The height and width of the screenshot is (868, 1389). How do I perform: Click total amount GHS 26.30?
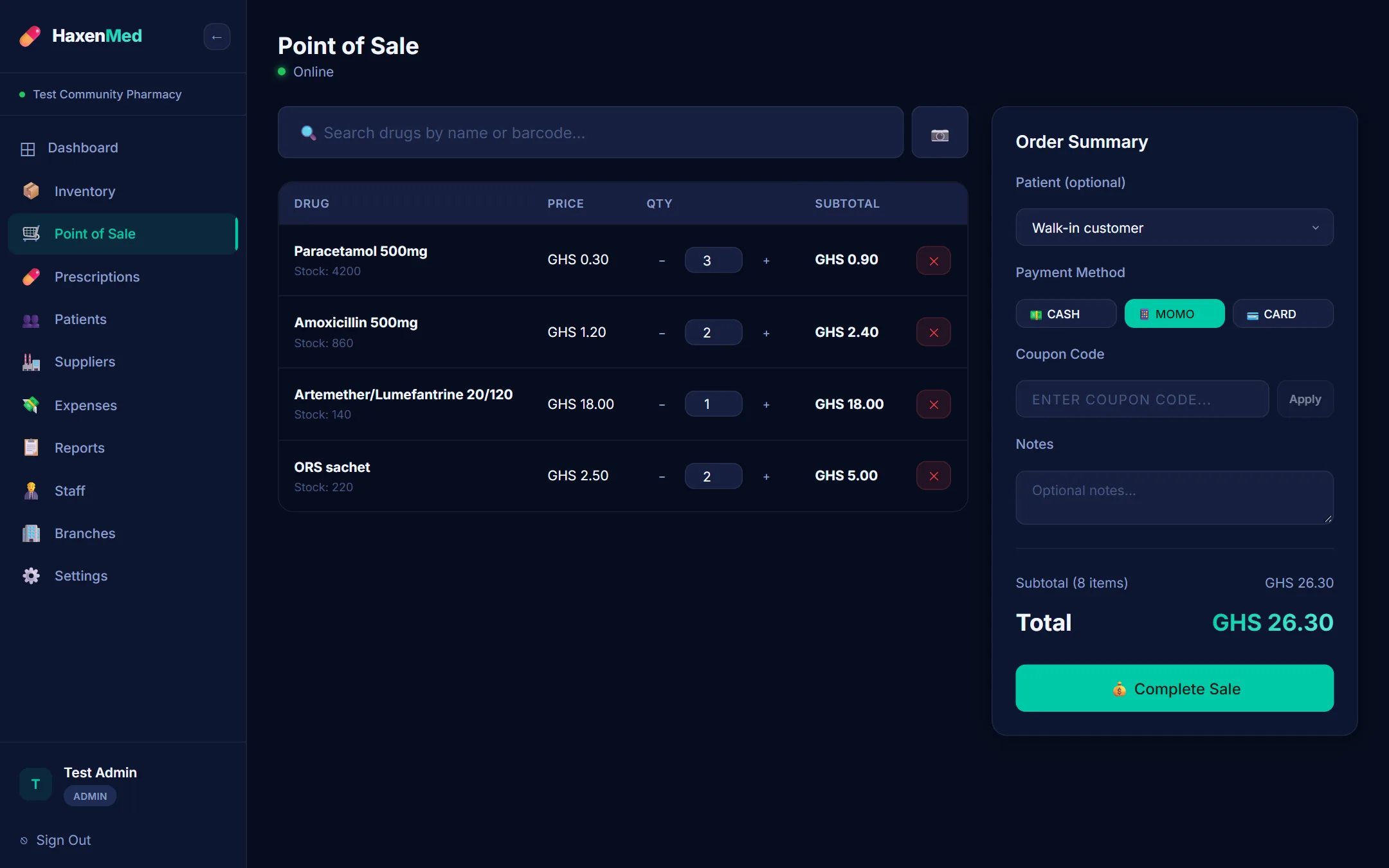pyautogui.click(x=1273, y=622)
